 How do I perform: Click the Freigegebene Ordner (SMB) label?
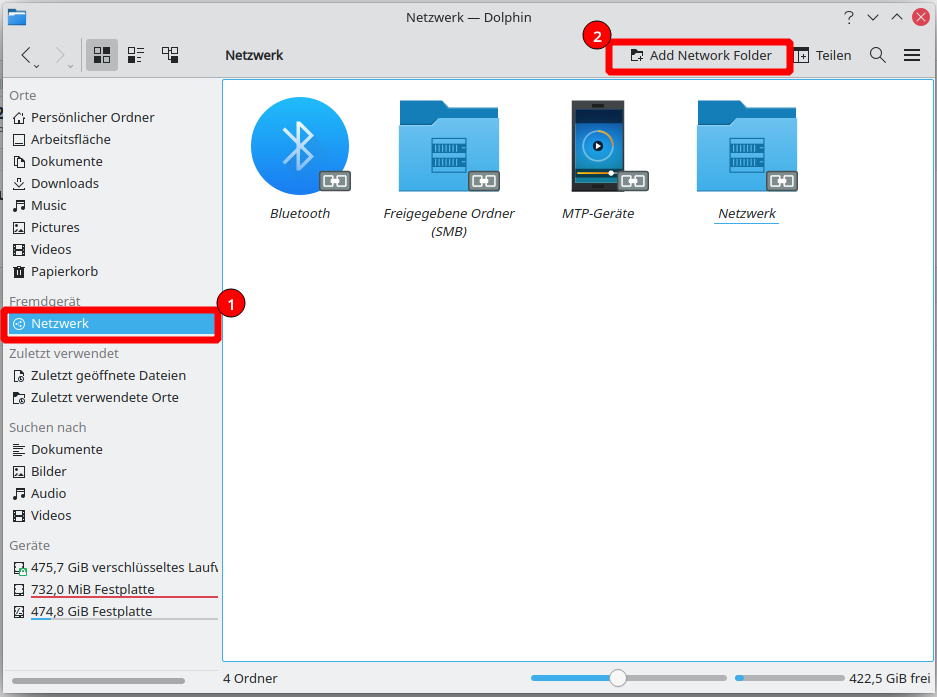pyautogui.click(x=449, y=222)
